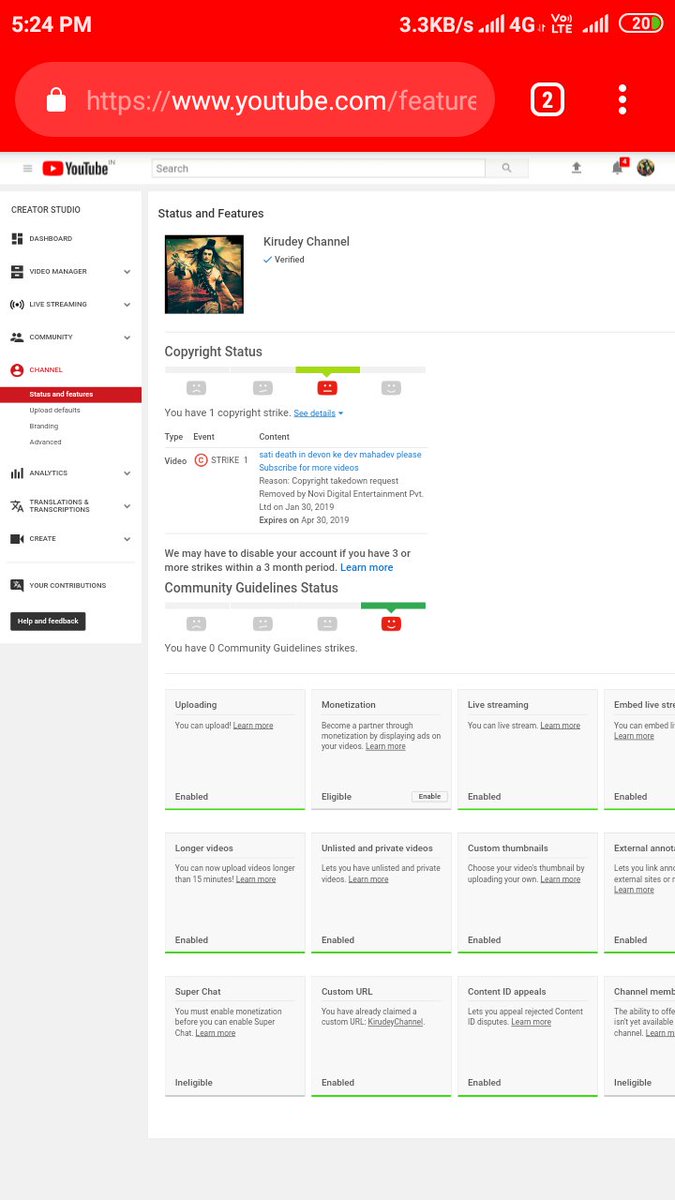The image size is (675, 1200).
Task: Click the 'Eligible' status under Monetization
Action: 336,797
